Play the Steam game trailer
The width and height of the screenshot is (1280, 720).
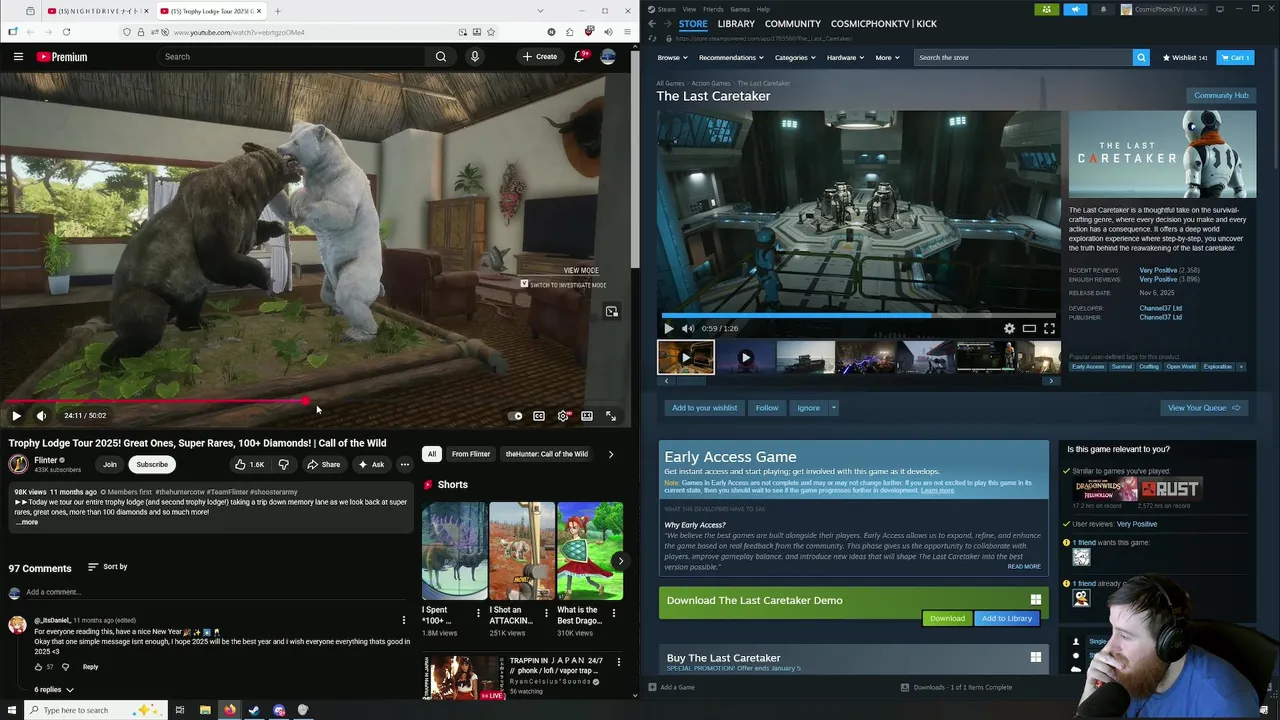[669, 328]
